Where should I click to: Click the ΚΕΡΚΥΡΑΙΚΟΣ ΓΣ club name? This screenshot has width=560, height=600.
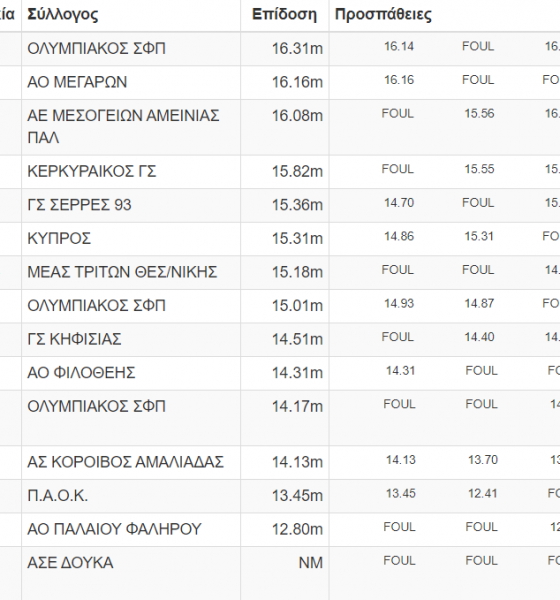tap(92, 171)
